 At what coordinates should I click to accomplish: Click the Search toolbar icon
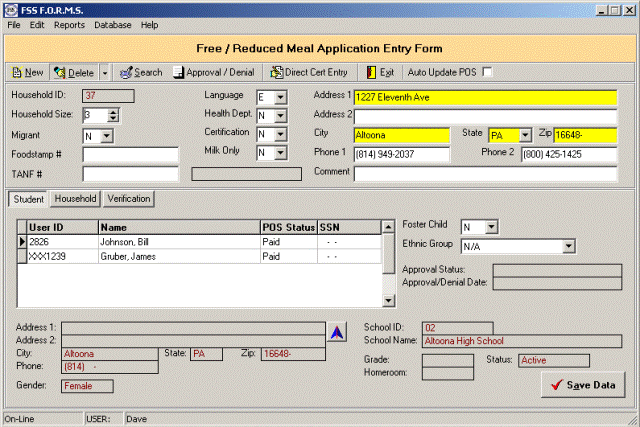[126, 73]
